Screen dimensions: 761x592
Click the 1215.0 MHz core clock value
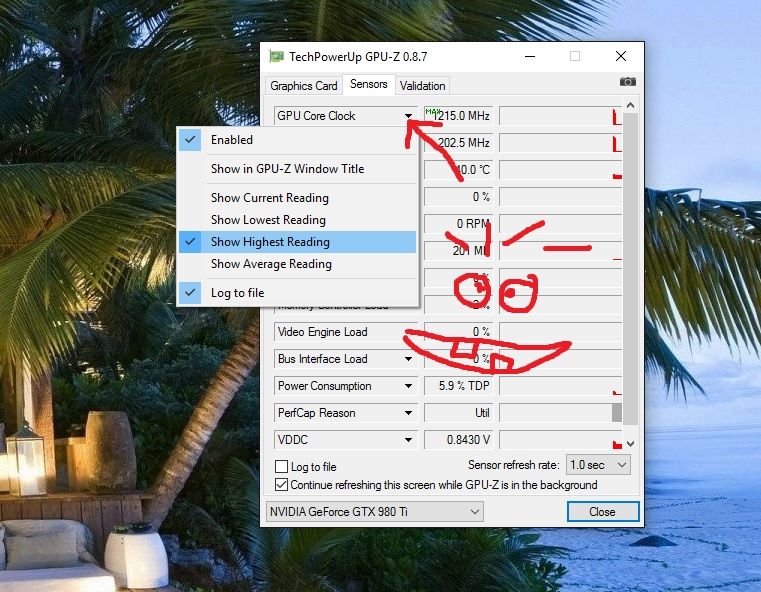[459, 116]
